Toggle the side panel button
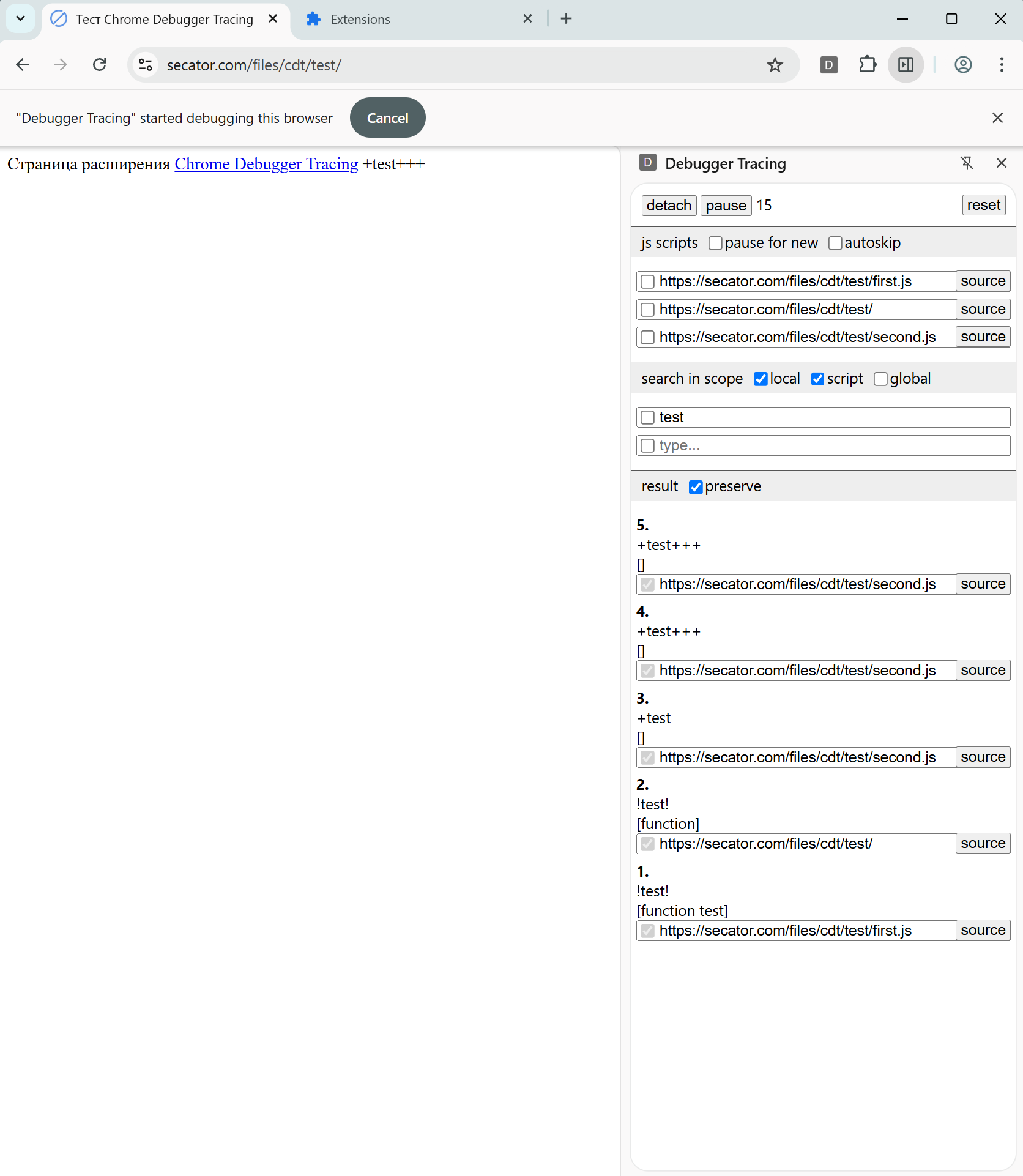This screenshot has width=1023, height=1176. [906, 65]
